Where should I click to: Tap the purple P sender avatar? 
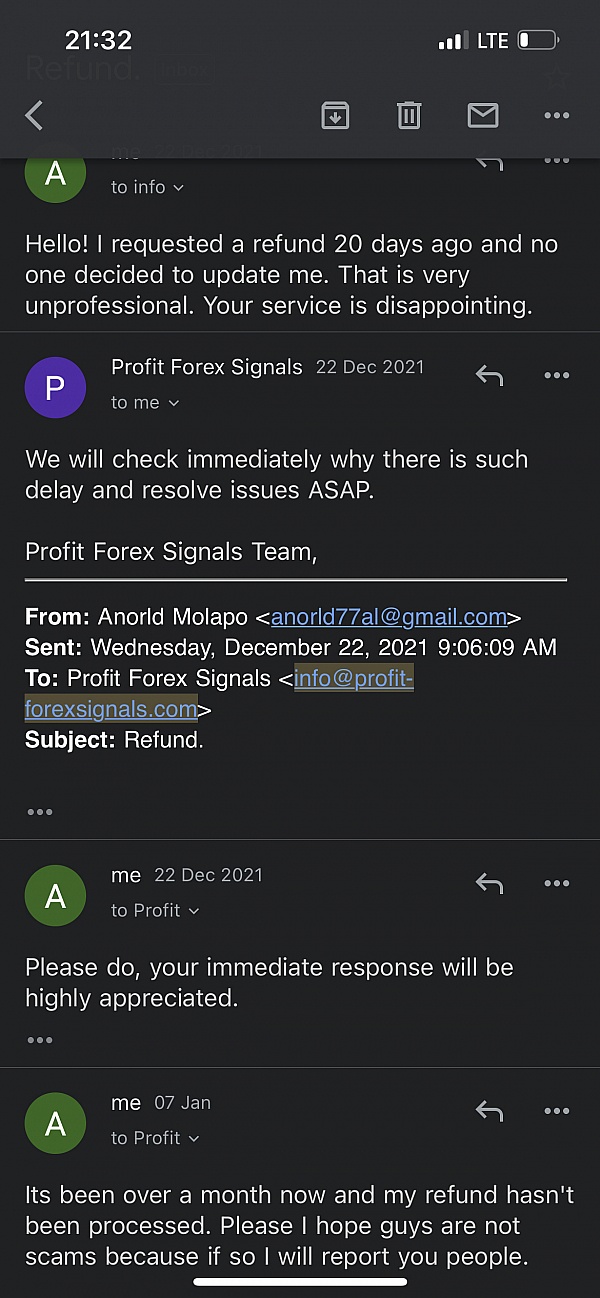pyautogui.click(x=55, y=387)
